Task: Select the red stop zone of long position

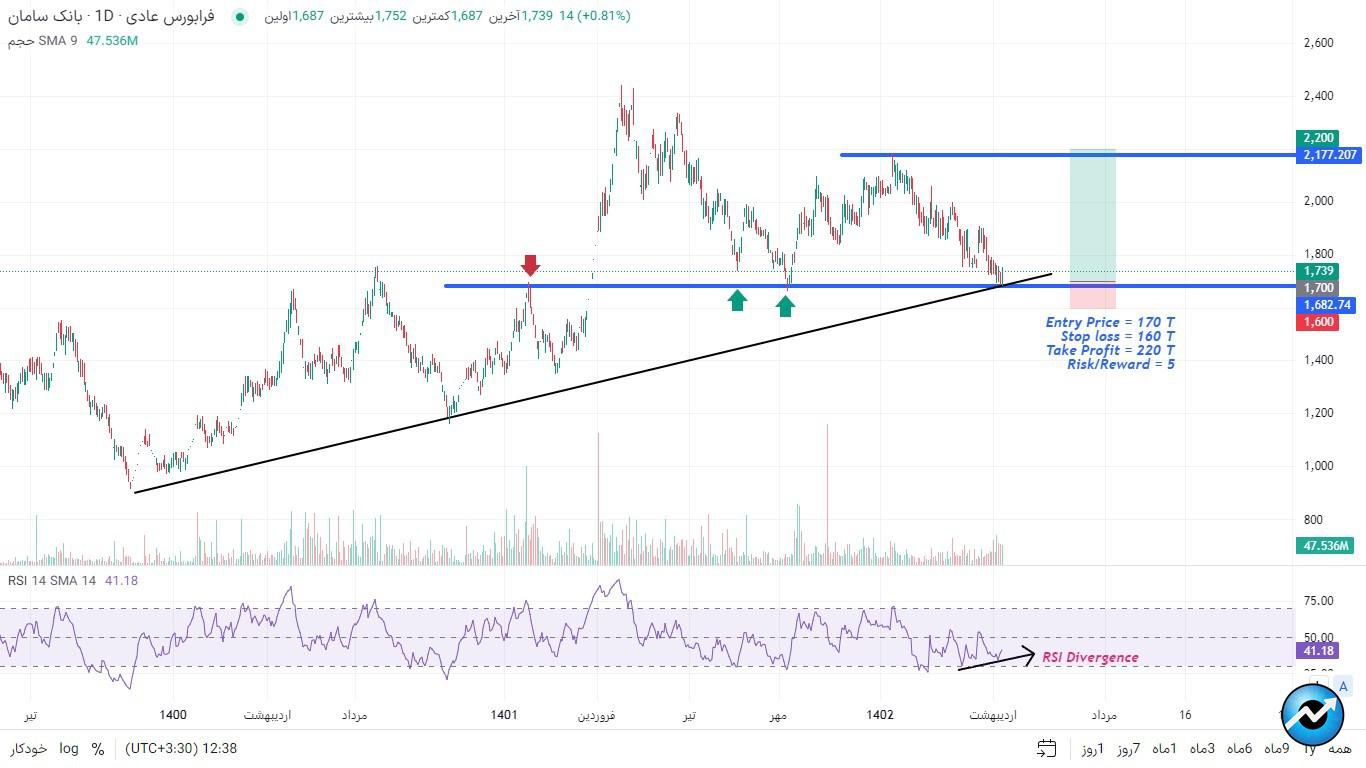Action: click(1093, 295)
